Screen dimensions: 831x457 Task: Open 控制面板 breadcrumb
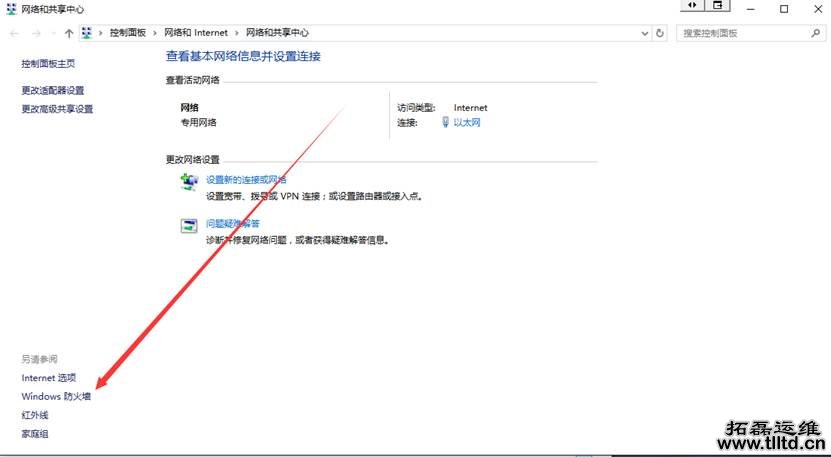[128, 33]
